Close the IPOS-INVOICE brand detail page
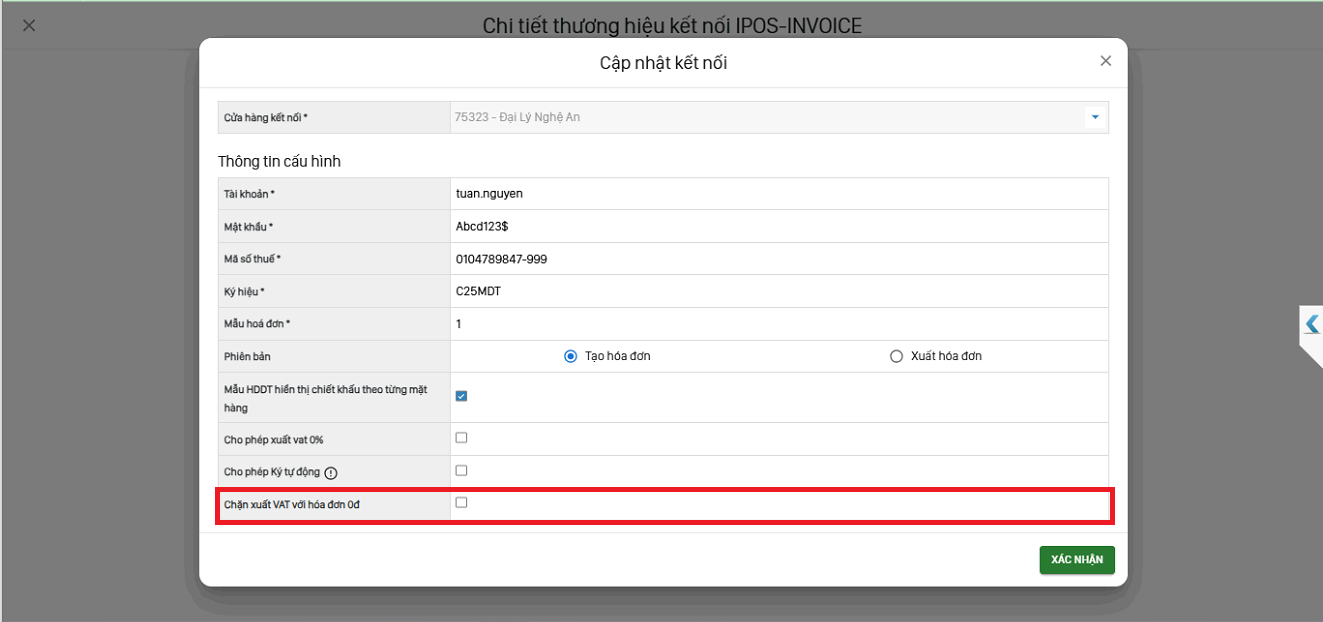Screen dimensions: 1323x622 [29, 26]
